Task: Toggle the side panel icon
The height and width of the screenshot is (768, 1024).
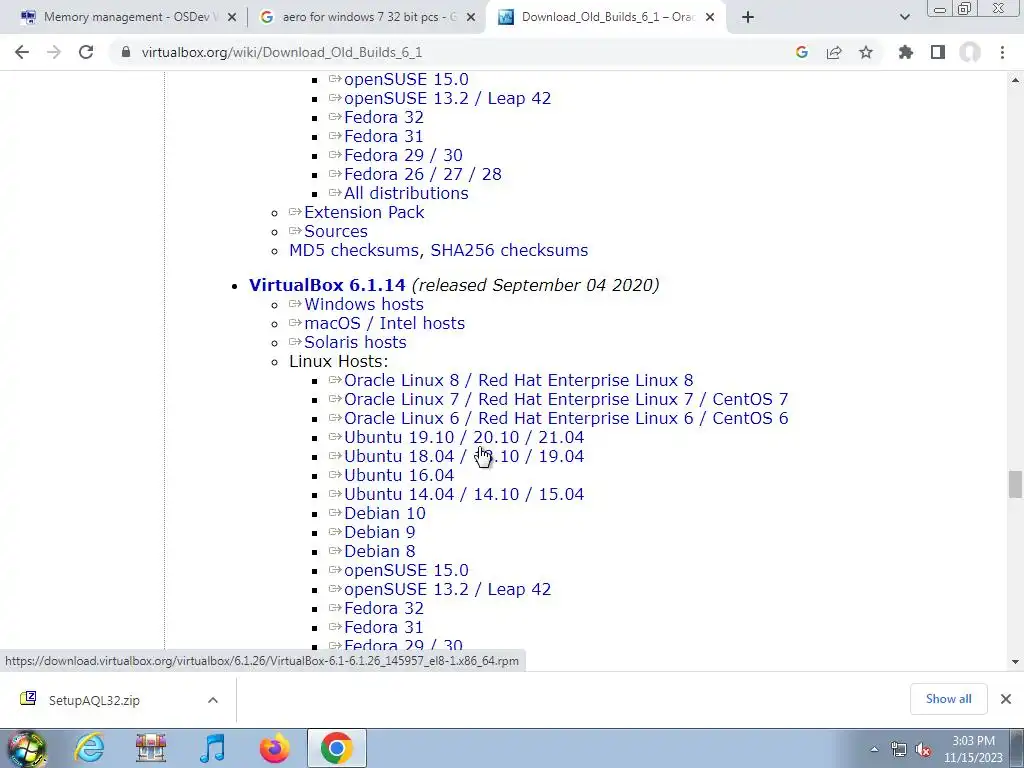Action: 938,52
